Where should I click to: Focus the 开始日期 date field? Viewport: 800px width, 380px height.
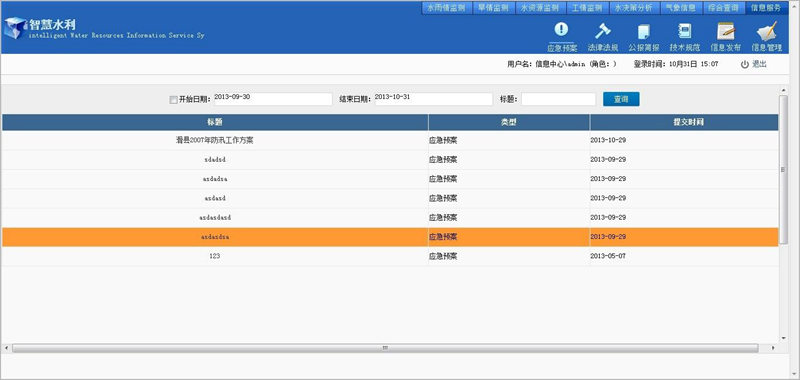(273, 99)
